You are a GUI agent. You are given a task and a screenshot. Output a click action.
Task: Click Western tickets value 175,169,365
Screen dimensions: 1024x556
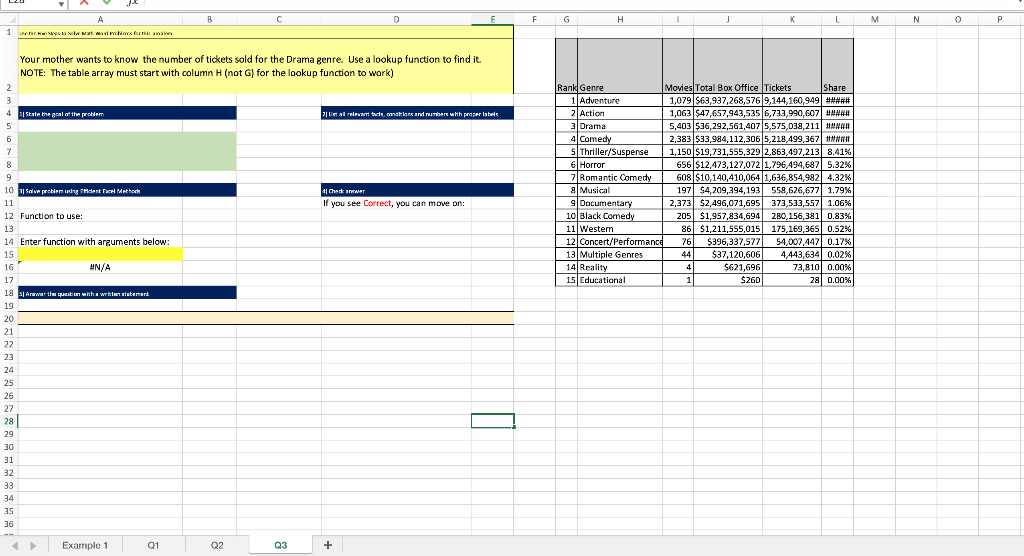coord(792,229)
